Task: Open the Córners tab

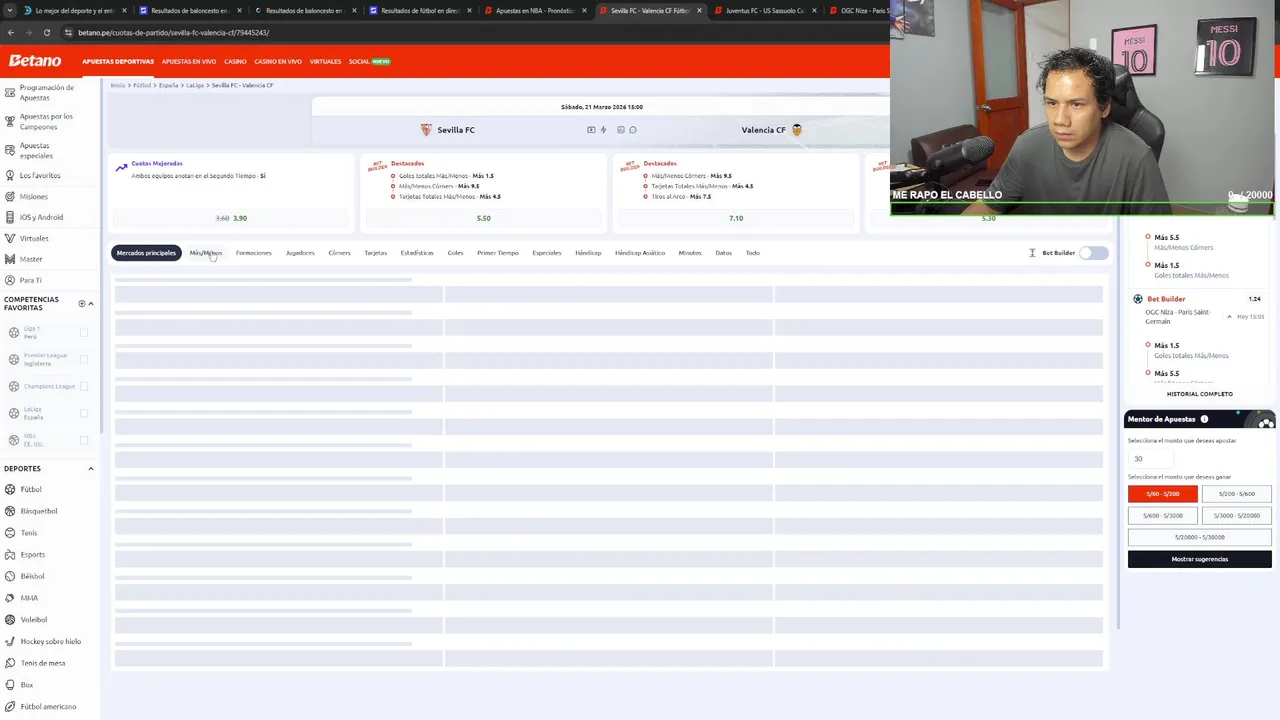Action: (x=339, y=253)
